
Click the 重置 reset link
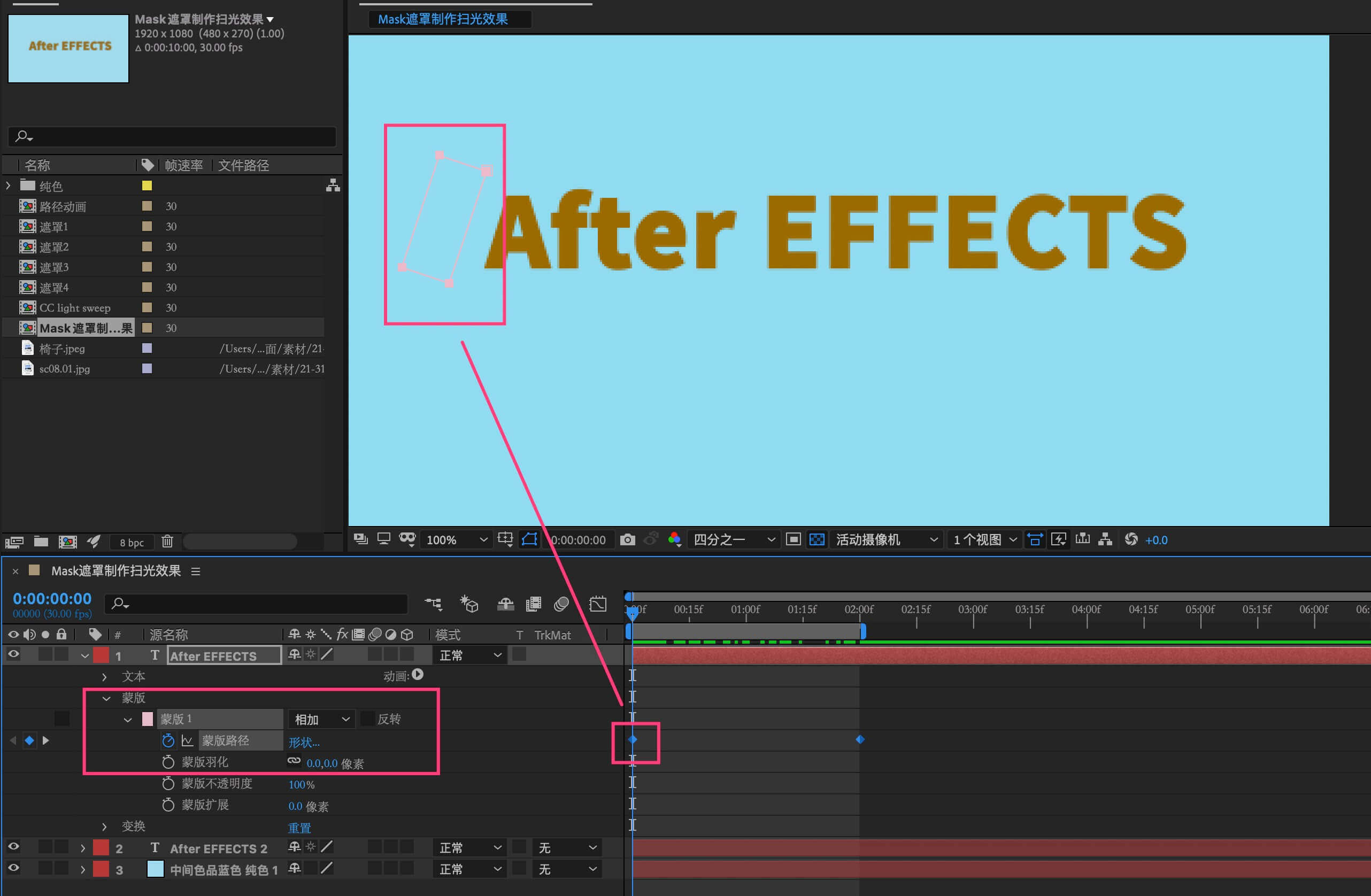[x=299, y=828]
